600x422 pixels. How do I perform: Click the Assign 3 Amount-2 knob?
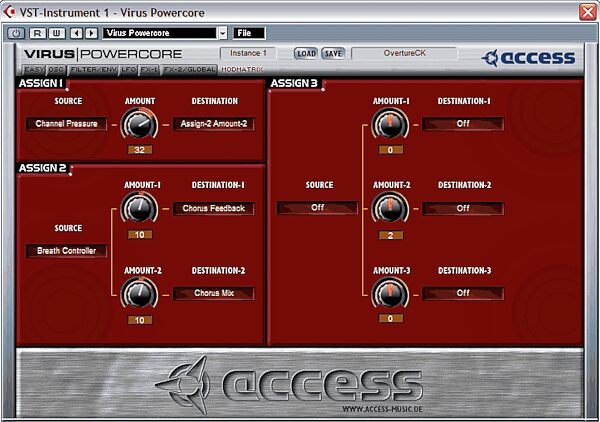click(390, 209)
